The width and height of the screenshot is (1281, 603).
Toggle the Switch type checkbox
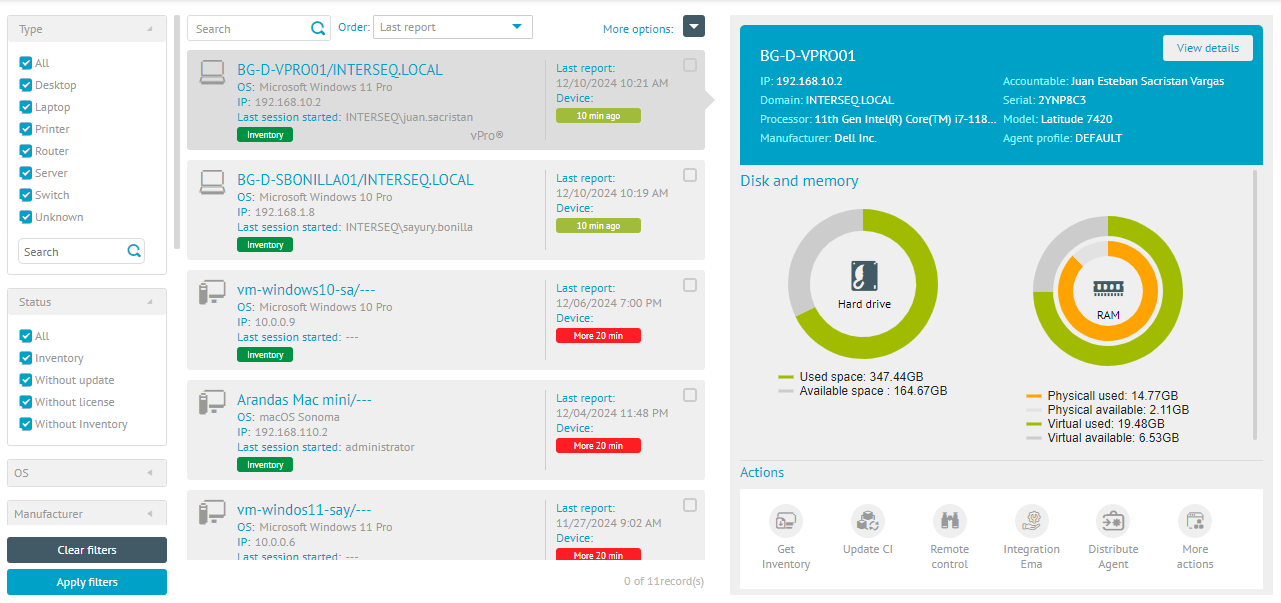click(26, 195)
